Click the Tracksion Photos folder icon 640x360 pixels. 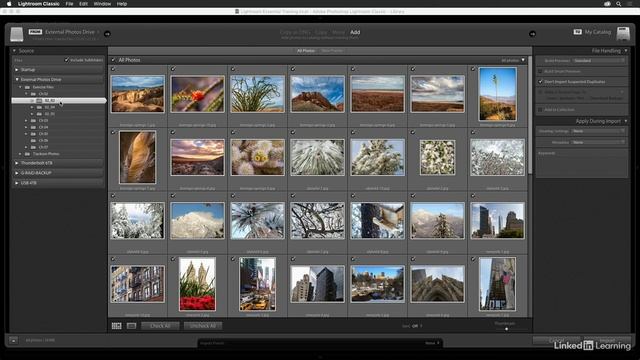tap(27, 154)
